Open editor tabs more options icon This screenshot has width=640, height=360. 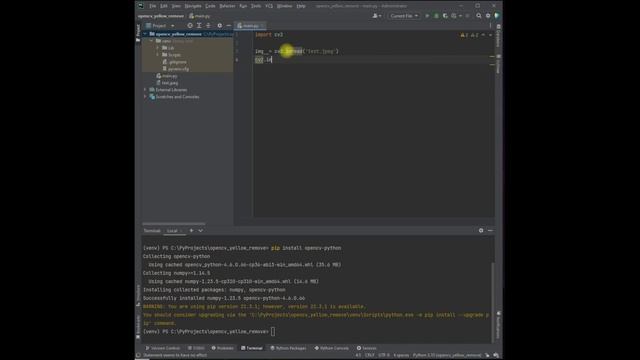pos(490,26)
